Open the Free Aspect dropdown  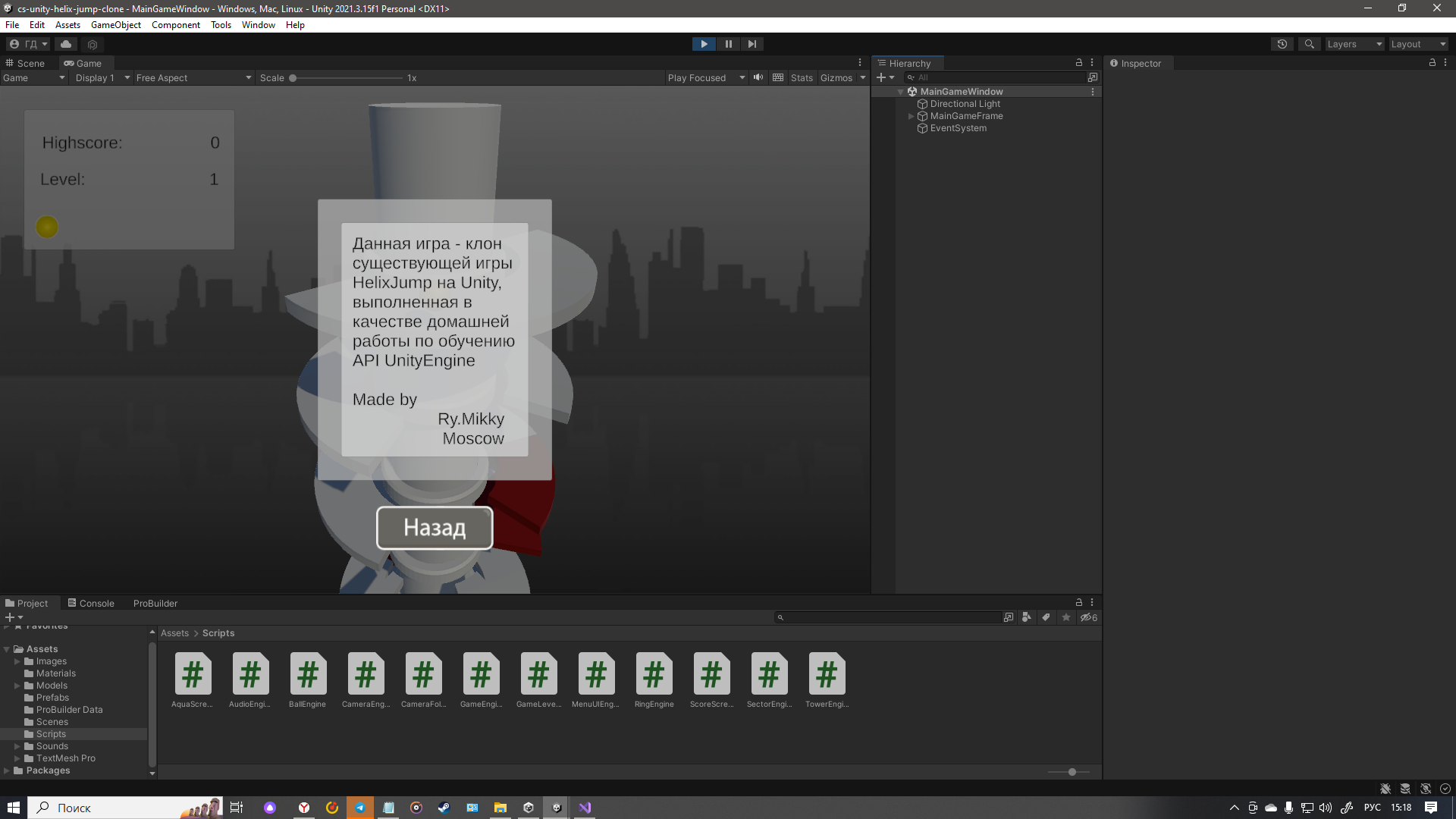click(193, 77)
